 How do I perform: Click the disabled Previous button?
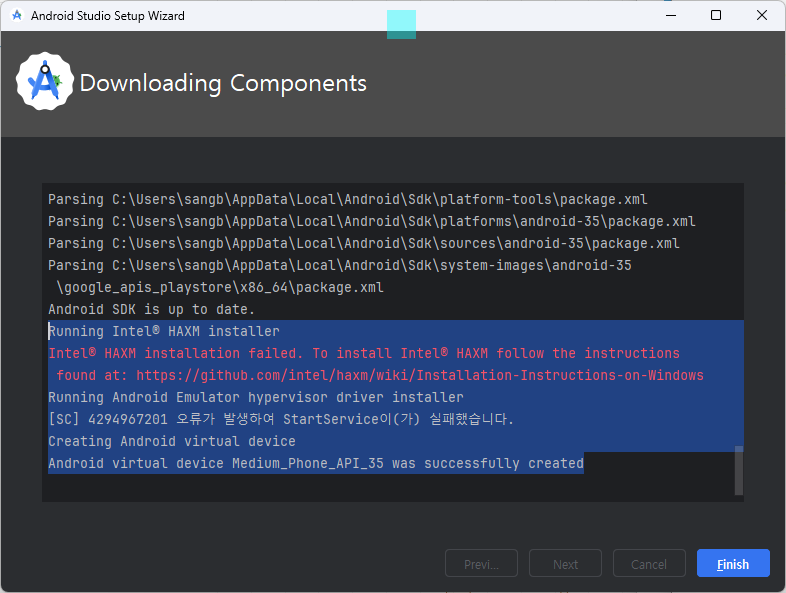click(x=481, y=563)
